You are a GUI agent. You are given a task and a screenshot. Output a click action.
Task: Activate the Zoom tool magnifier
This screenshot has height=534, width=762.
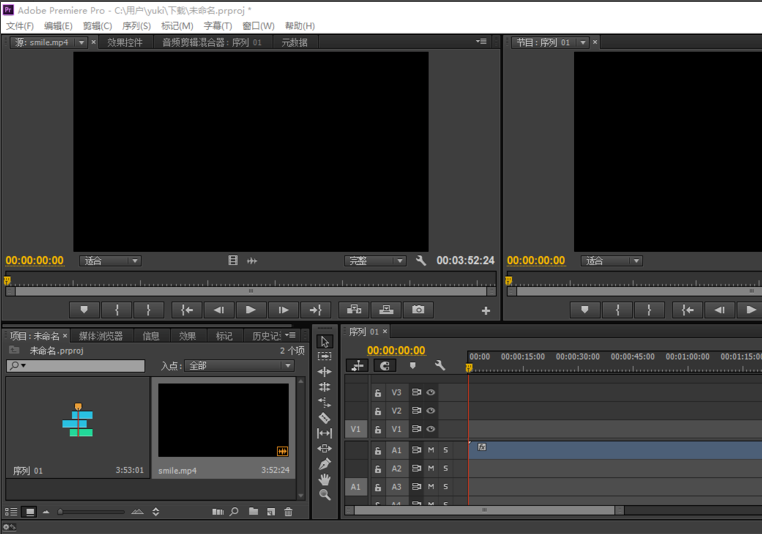(x=324, y=495)
